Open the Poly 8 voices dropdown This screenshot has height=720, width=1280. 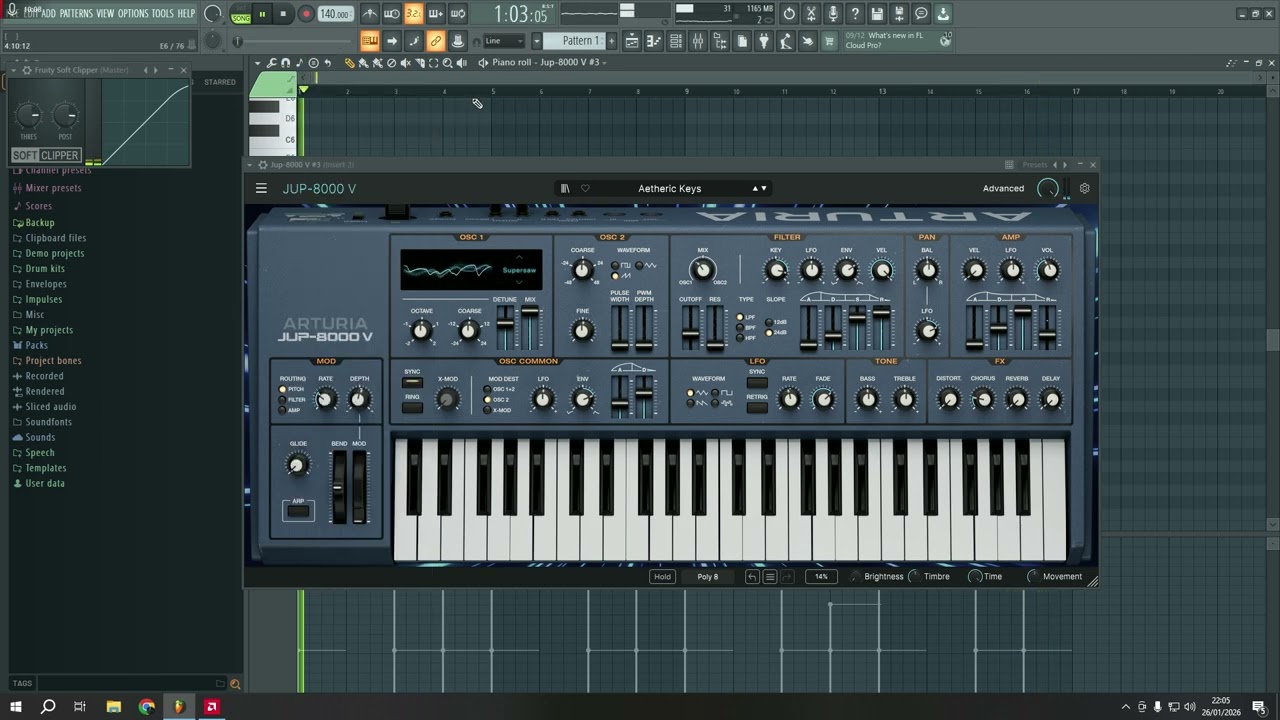[x=708, y=577]
